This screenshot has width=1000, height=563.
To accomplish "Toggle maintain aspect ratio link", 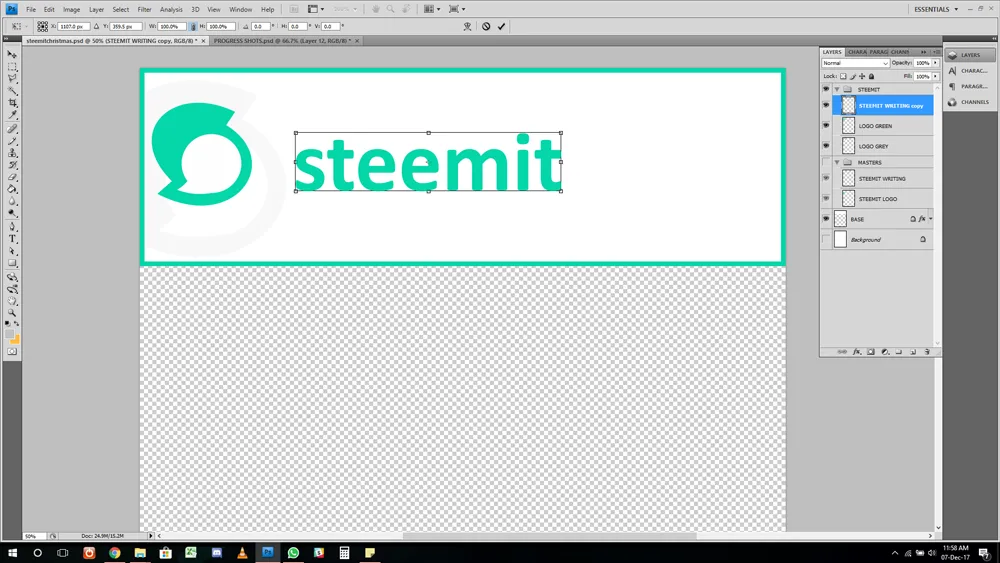I will click(x=193, y=27).
